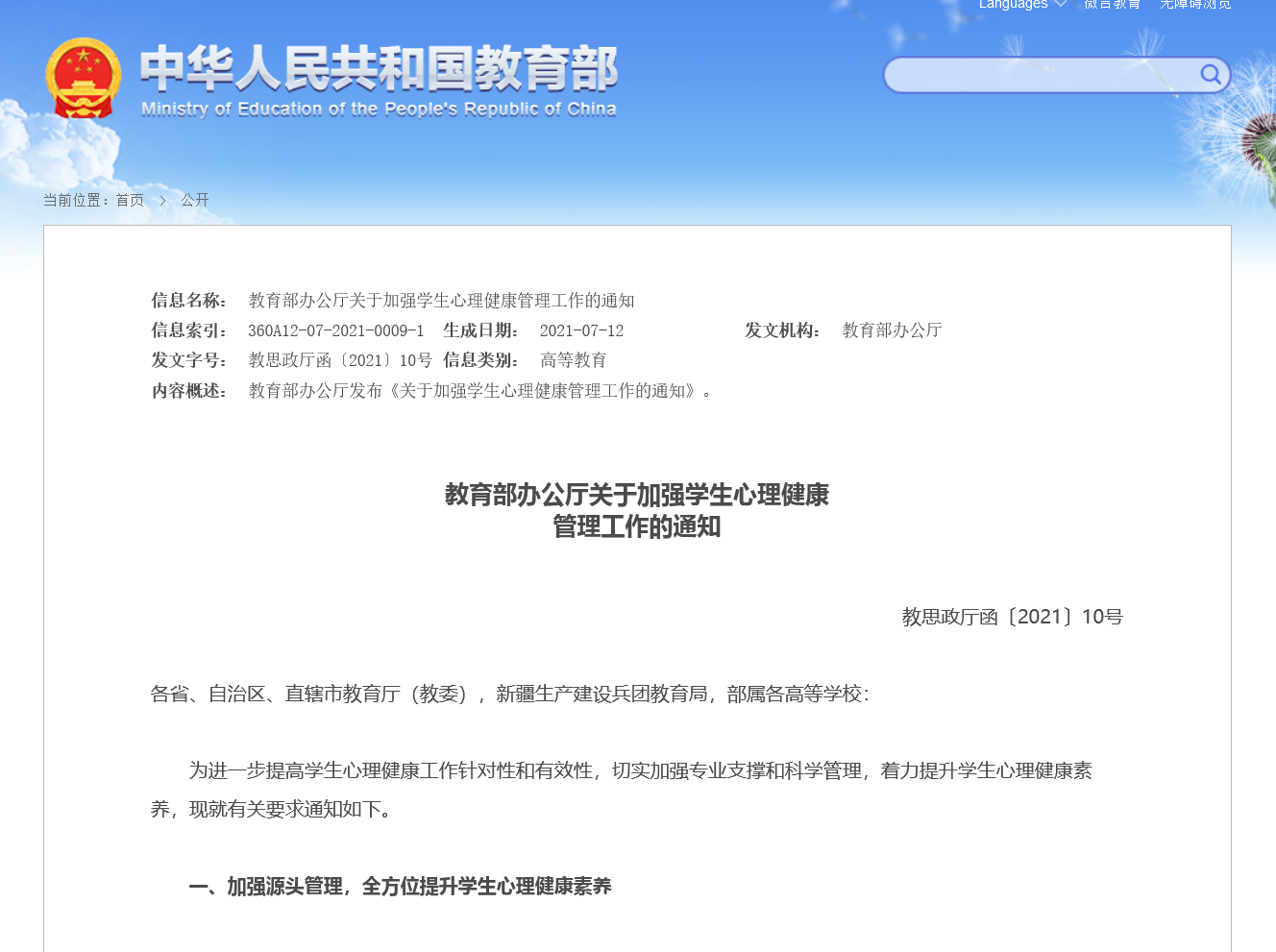Click the 信息名称 notice title value

click(441, 301)
